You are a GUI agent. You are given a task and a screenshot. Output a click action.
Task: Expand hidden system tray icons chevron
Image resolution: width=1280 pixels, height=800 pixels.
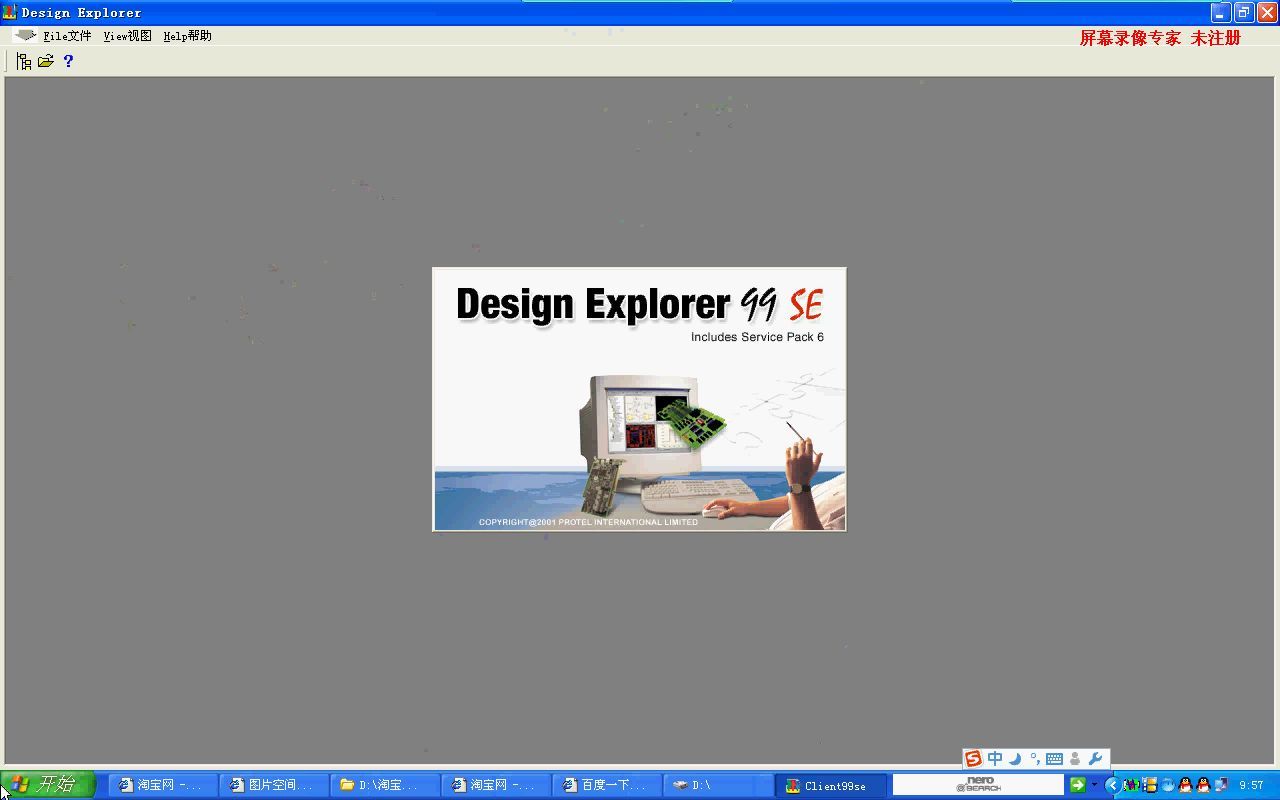(x=1112, y=785)
